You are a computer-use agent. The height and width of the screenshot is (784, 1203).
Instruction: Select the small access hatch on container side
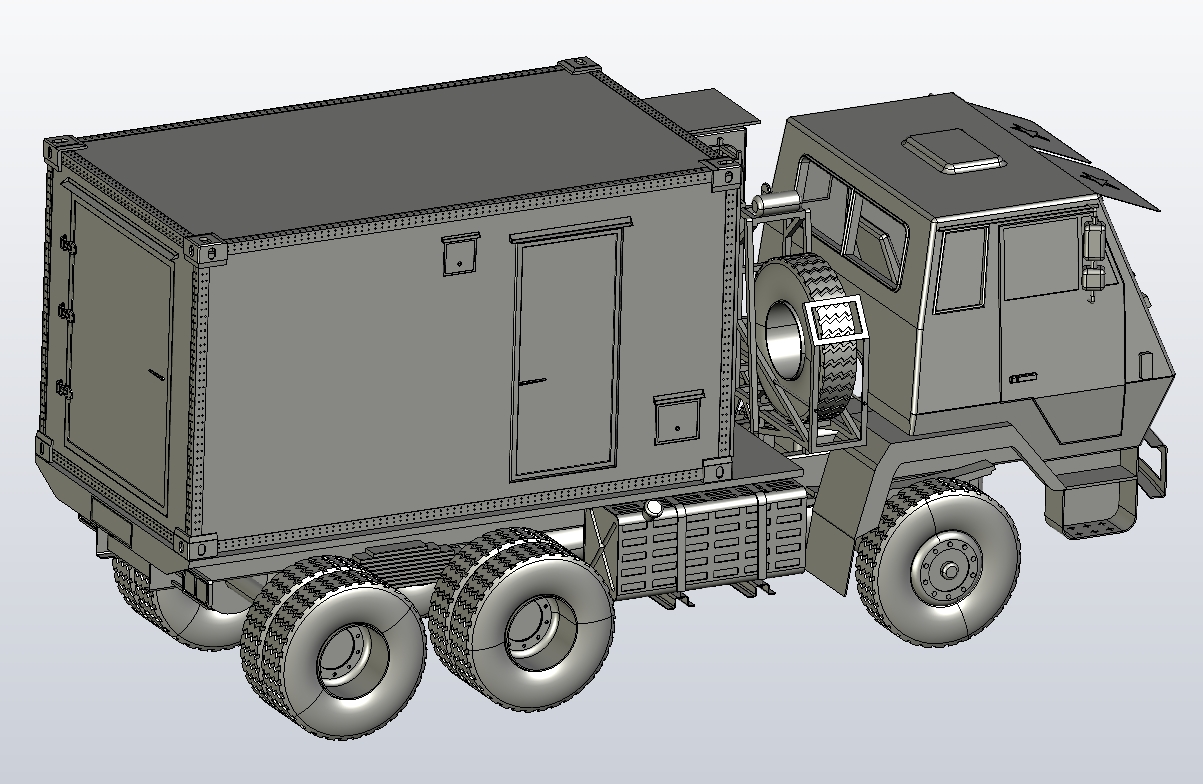pos(458,258)
